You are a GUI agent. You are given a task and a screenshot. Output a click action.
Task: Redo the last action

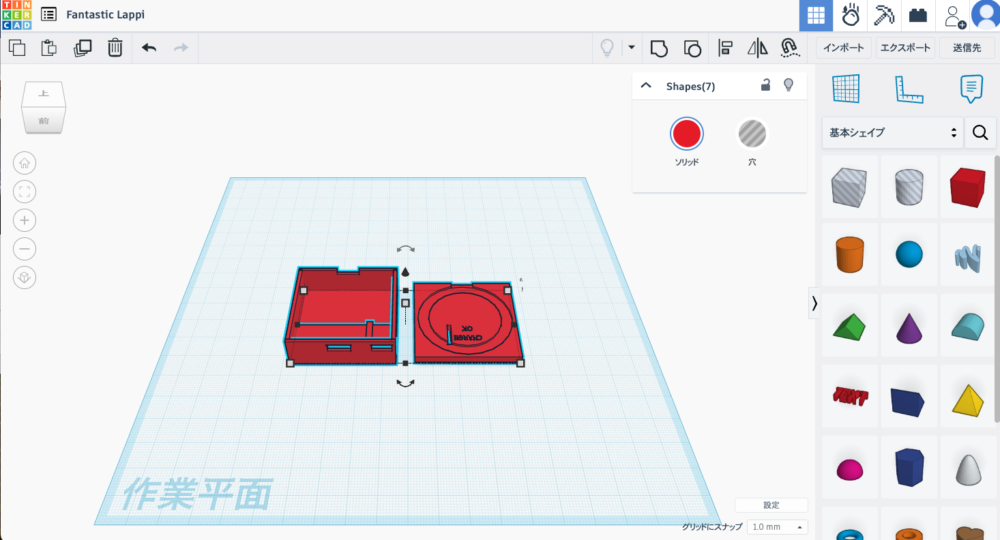[181, 48]
